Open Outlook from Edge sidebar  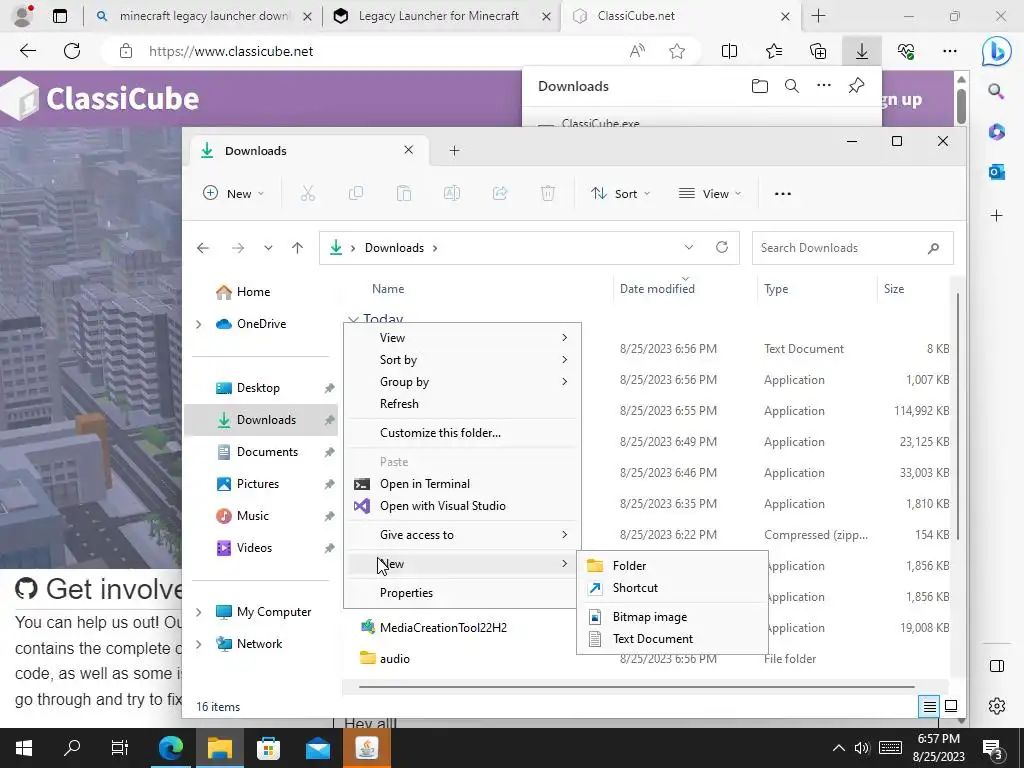997,172
